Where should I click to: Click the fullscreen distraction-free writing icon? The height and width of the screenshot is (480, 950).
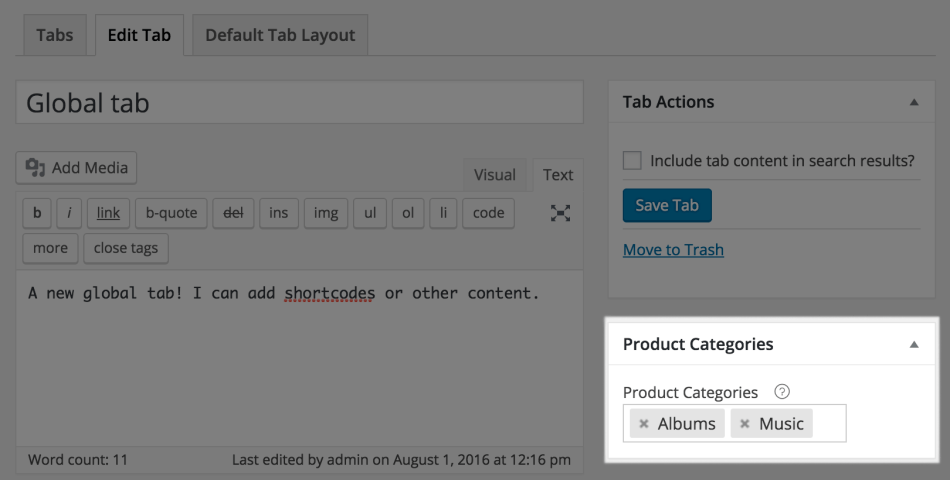[561, 213]
